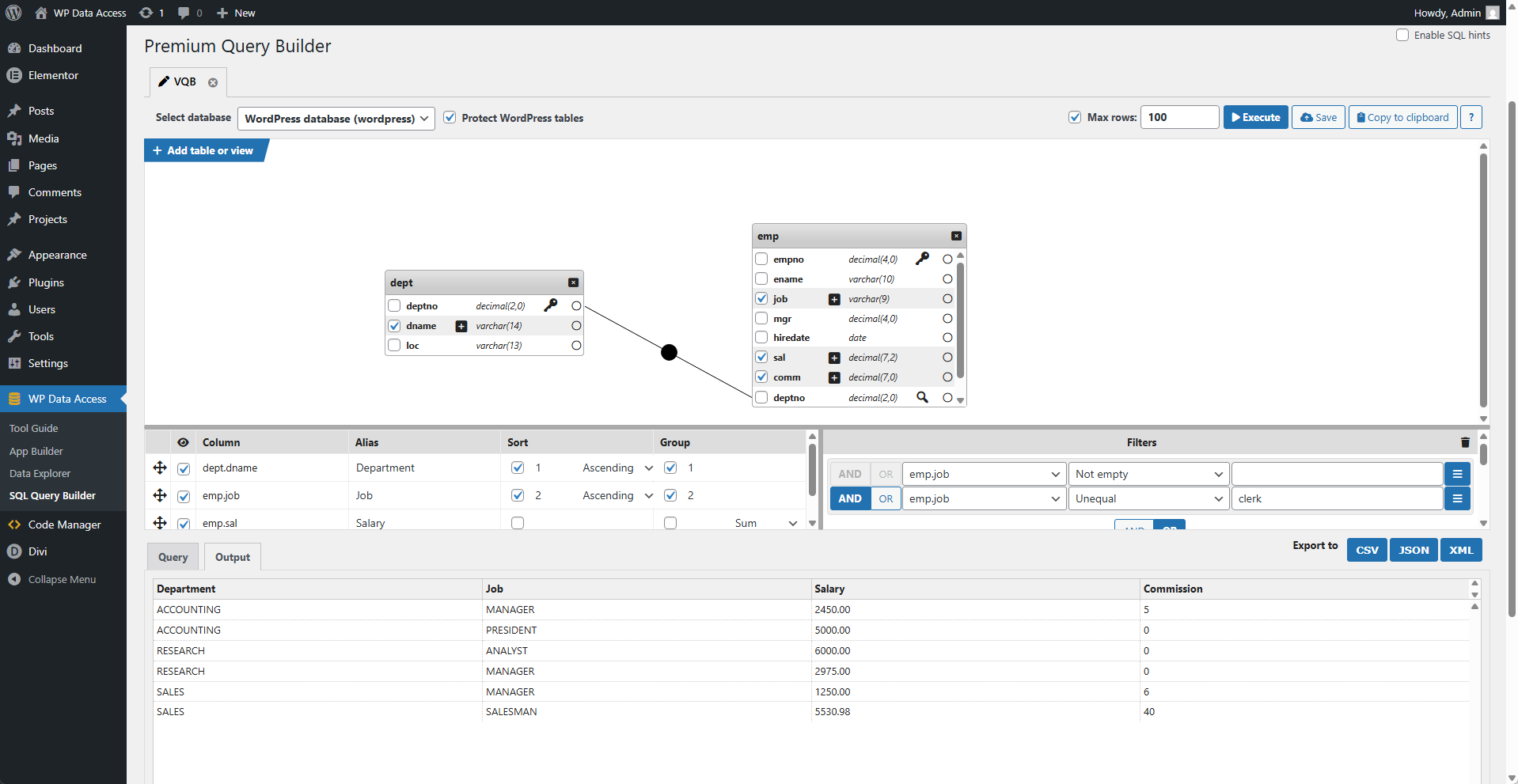Enable SQL hints checkbox
The height and width of the screenshot is (784, 1518).
click(x=1402, y=35)
